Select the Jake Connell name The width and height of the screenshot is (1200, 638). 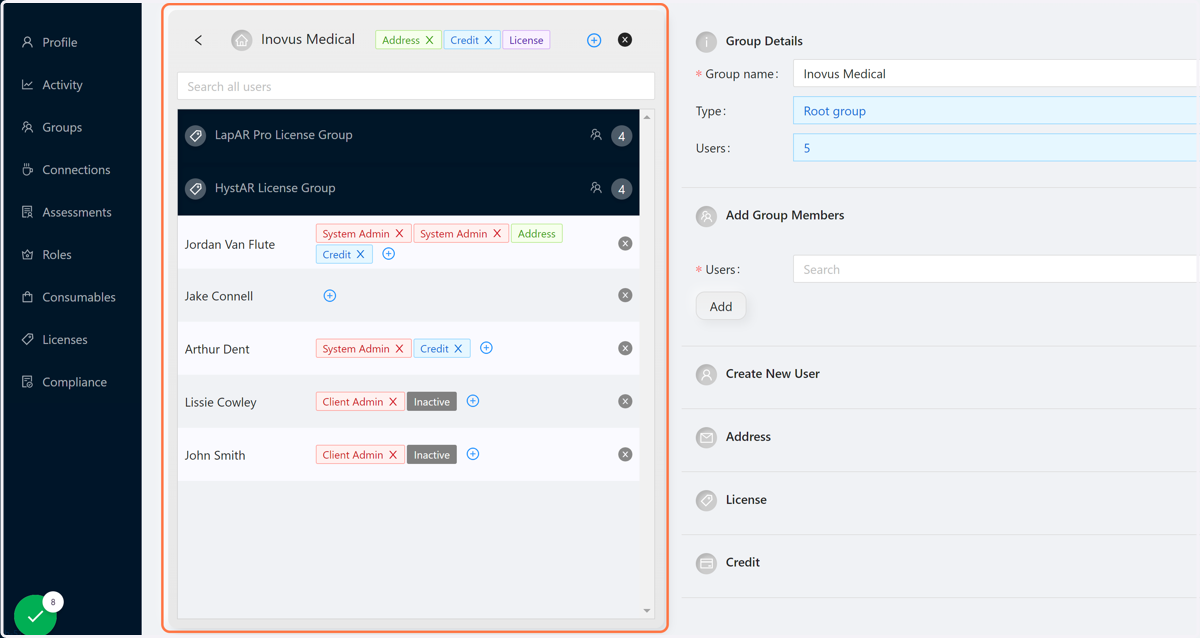tap(219, 296)
